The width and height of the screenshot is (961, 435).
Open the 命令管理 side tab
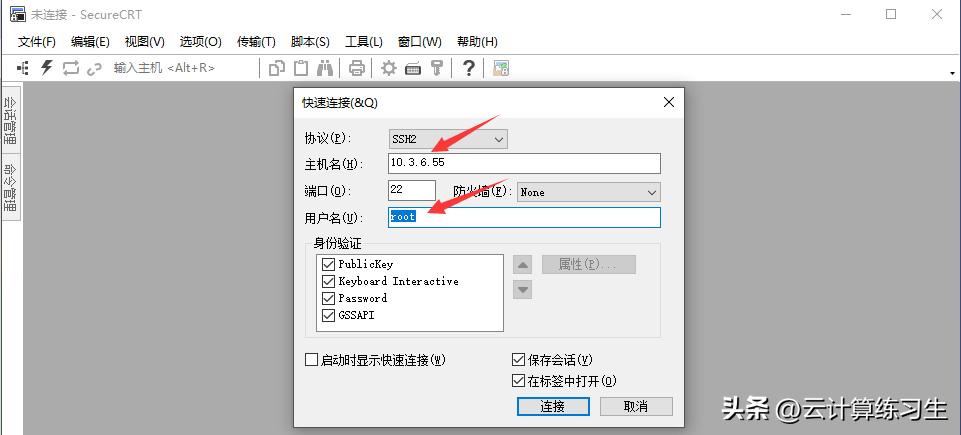point(11,186)
